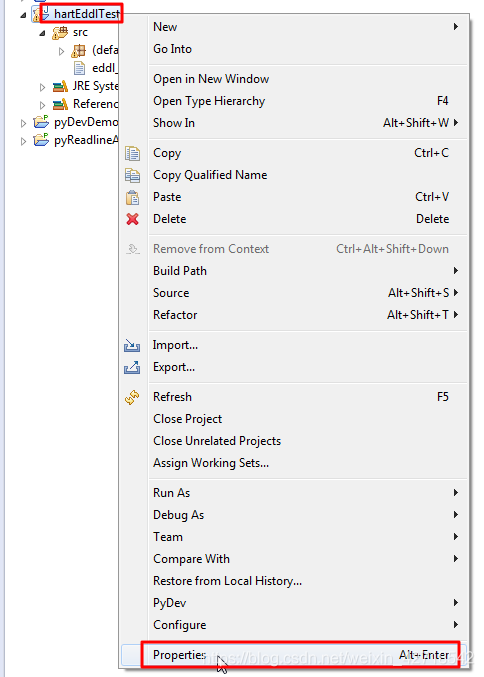The width and height of the screenshot is (484, 677).
Task: Choose Refresh from the context menu
Action: pos(307,397)
